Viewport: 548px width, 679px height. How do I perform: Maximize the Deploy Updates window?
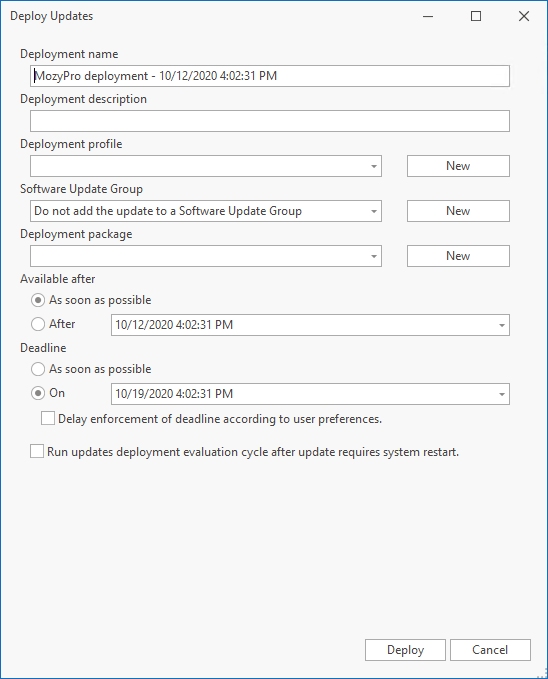(476, 16)
